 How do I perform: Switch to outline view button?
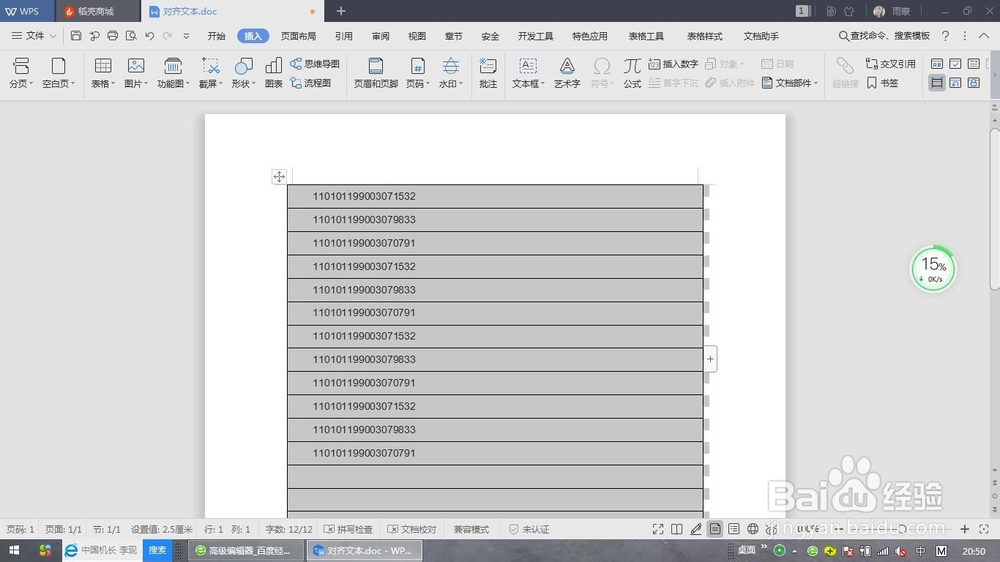click(x=734, y=529)
